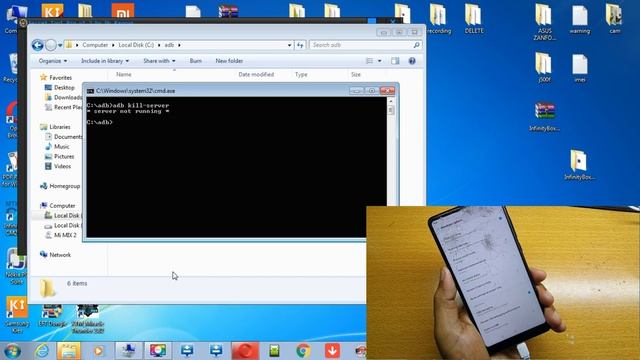Open the imei file on desktop
The width and height of the screenshot is (640, 360).
(580, 68)
